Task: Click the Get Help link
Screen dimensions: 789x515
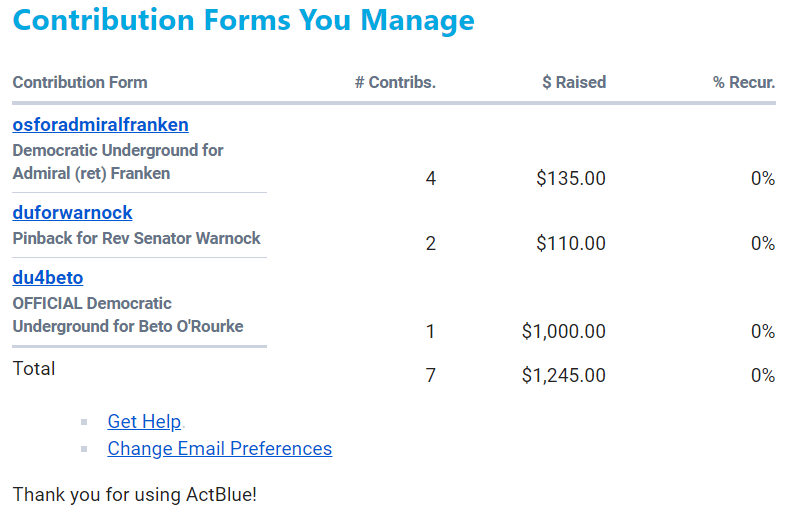Action: (145, 422)
